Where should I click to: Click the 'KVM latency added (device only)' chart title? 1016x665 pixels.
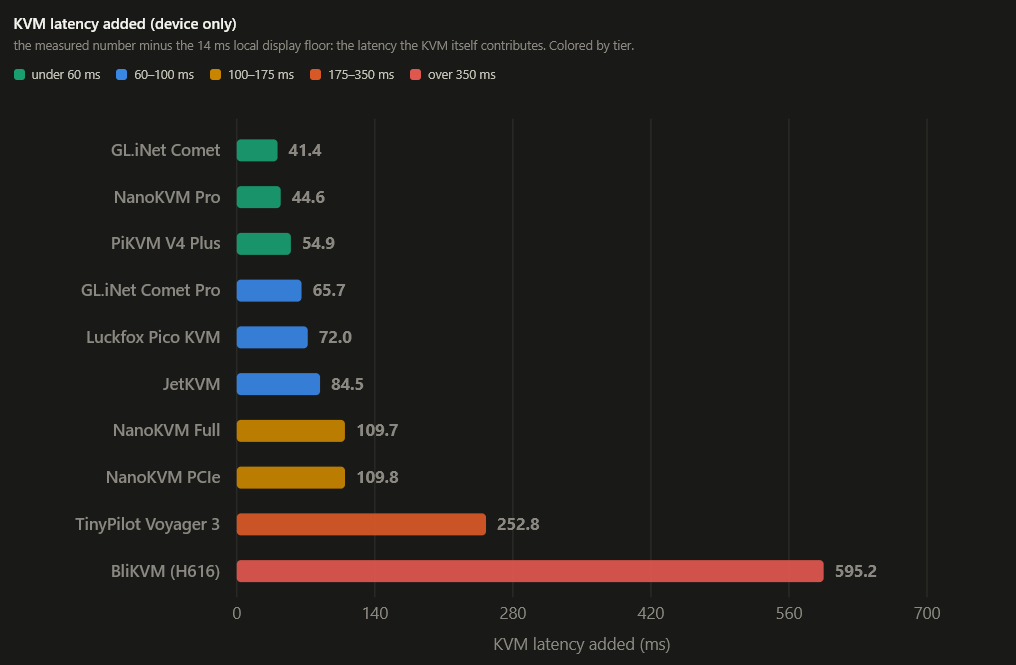click(125, 24)
